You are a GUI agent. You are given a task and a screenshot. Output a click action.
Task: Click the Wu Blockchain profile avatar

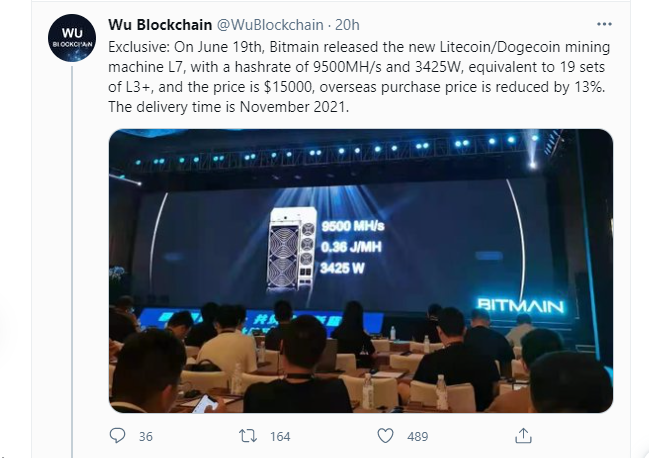[72, 38]
